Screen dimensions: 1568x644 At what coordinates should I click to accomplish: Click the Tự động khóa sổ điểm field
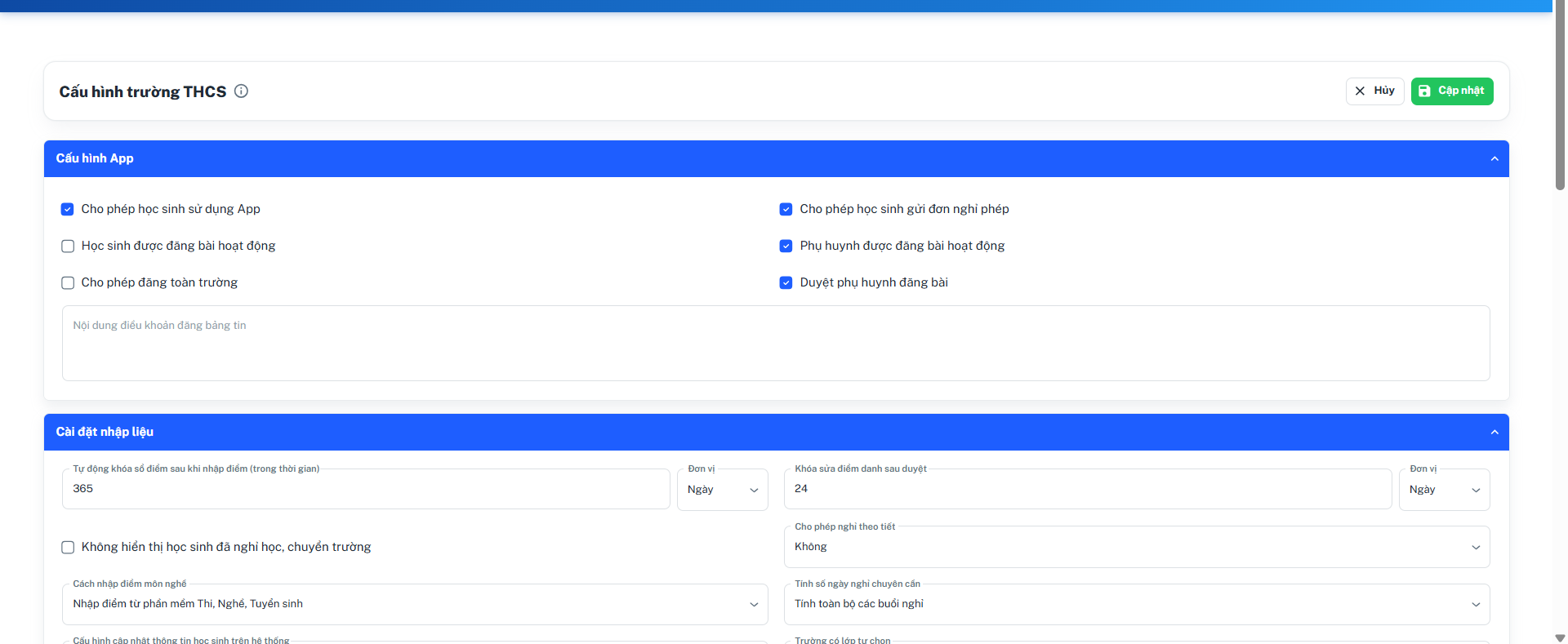click(x=366, y=489)
